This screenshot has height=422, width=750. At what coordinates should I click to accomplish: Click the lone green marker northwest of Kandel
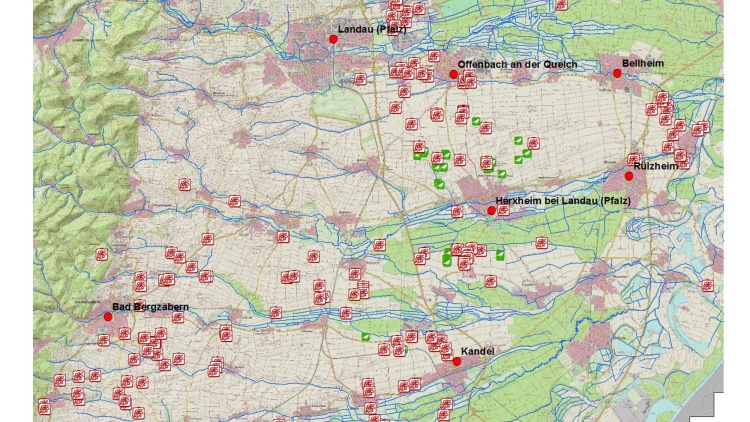click(x=365, y=337)
